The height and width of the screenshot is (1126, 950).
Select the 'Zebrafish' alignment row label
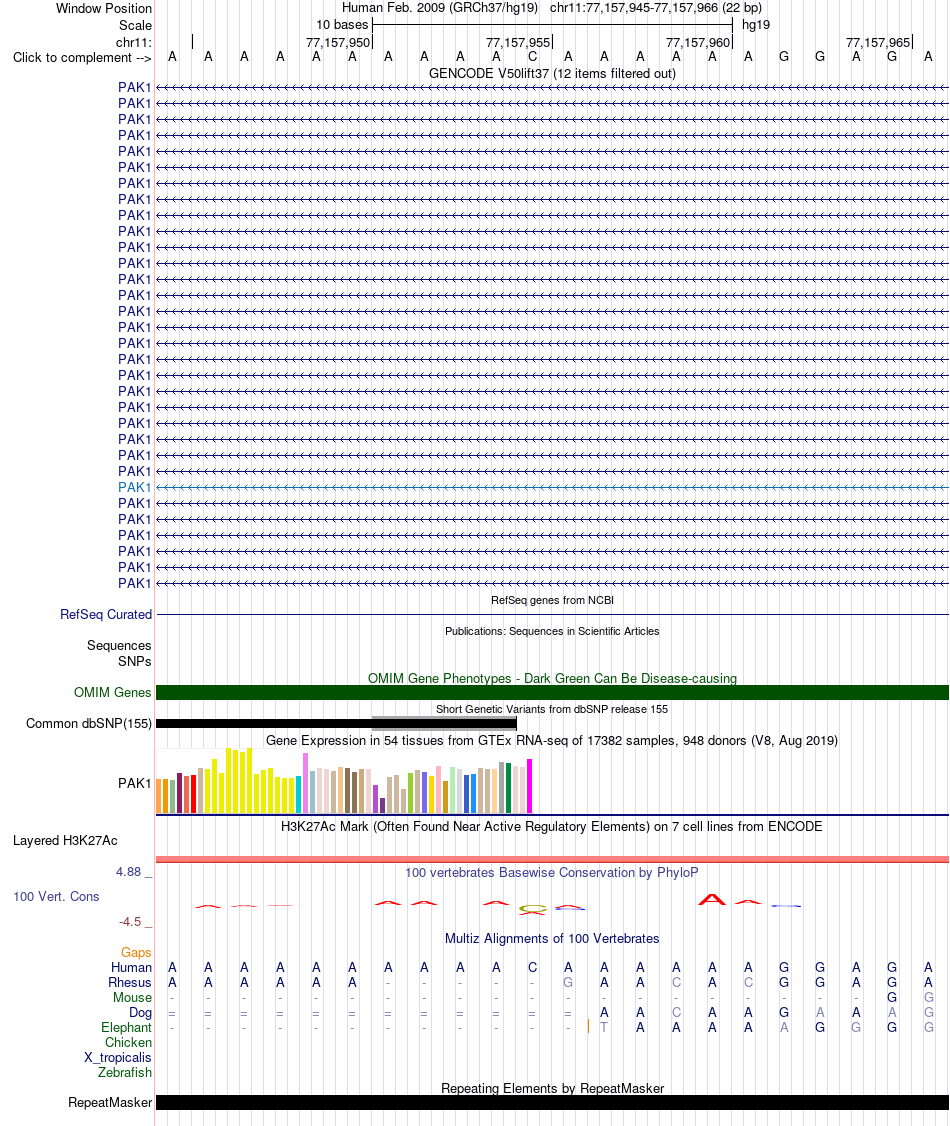click(x=125, y=1073)
